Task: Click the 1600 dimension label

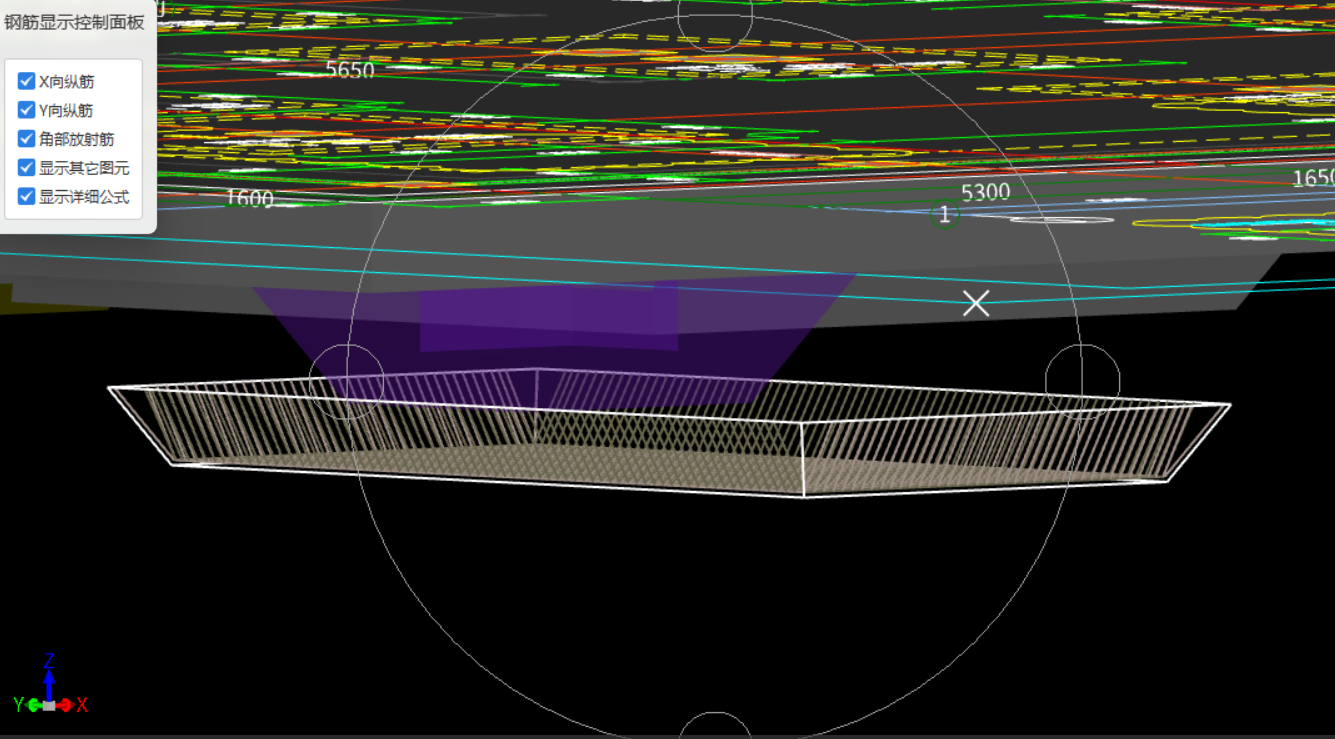Action: coord(248,198)
